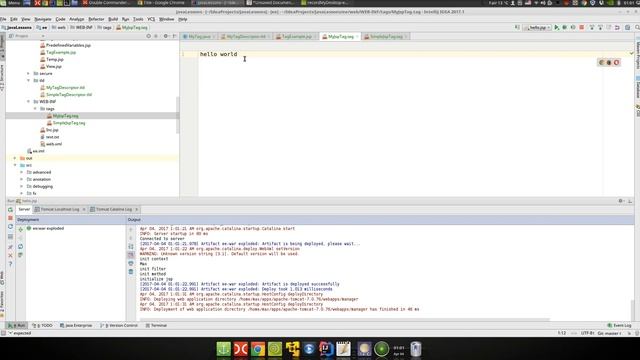The height and width of the screenshot is (360, 640).
Task: Open the Terminal tool window button
Action: click(x=156, y=325)
